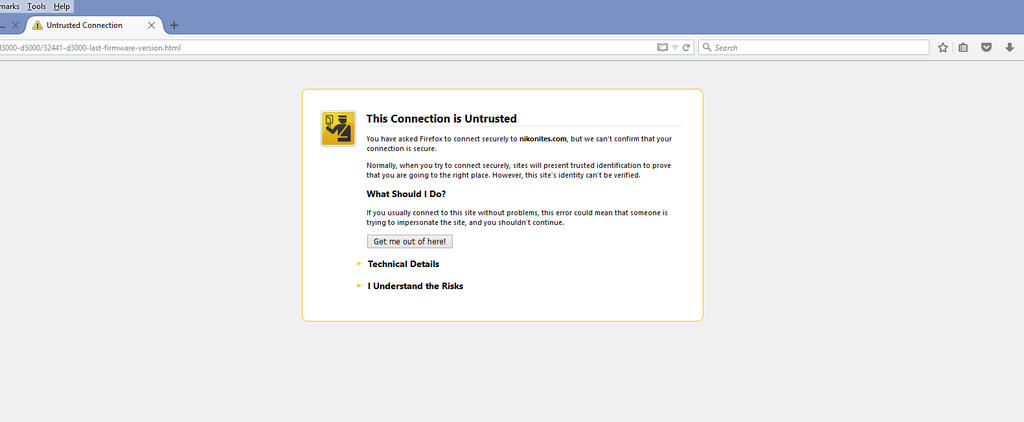Toggle Reader View icon in address bar

coord(662,48)
